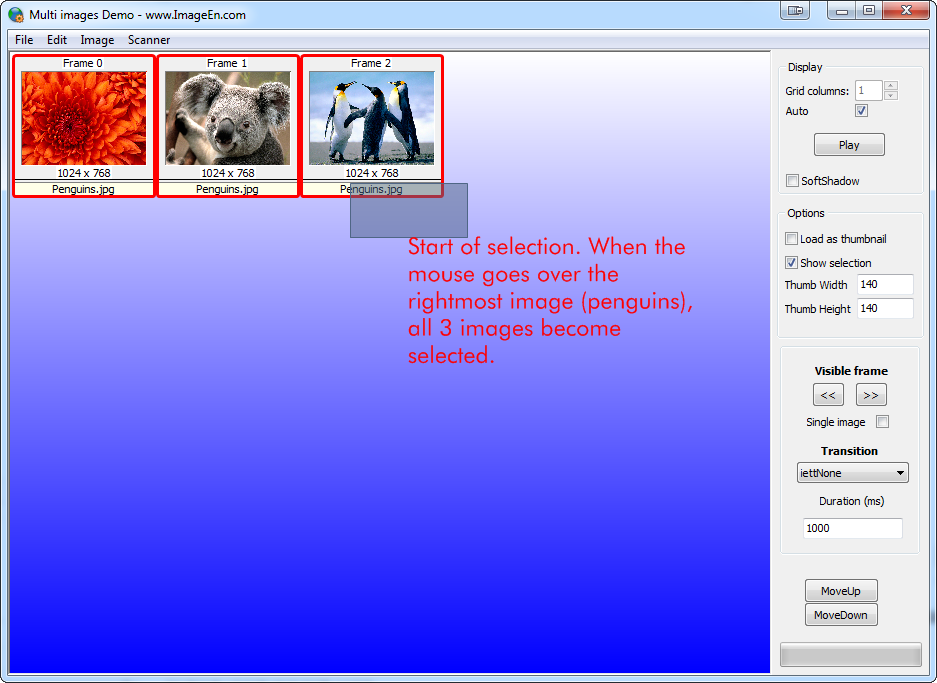Screen dimensions: 937x683
Task: Click the Frame 2 caption text
Action: point(371,63)
